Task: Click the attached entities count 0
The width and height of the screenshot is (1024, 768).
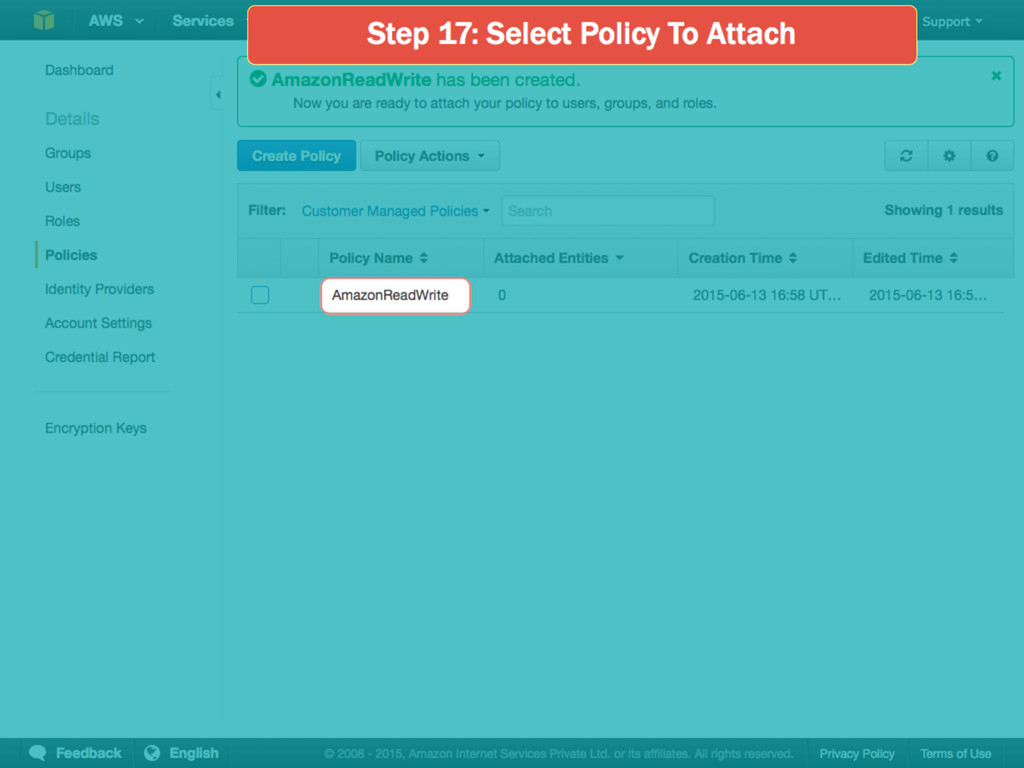Action: 502,295
